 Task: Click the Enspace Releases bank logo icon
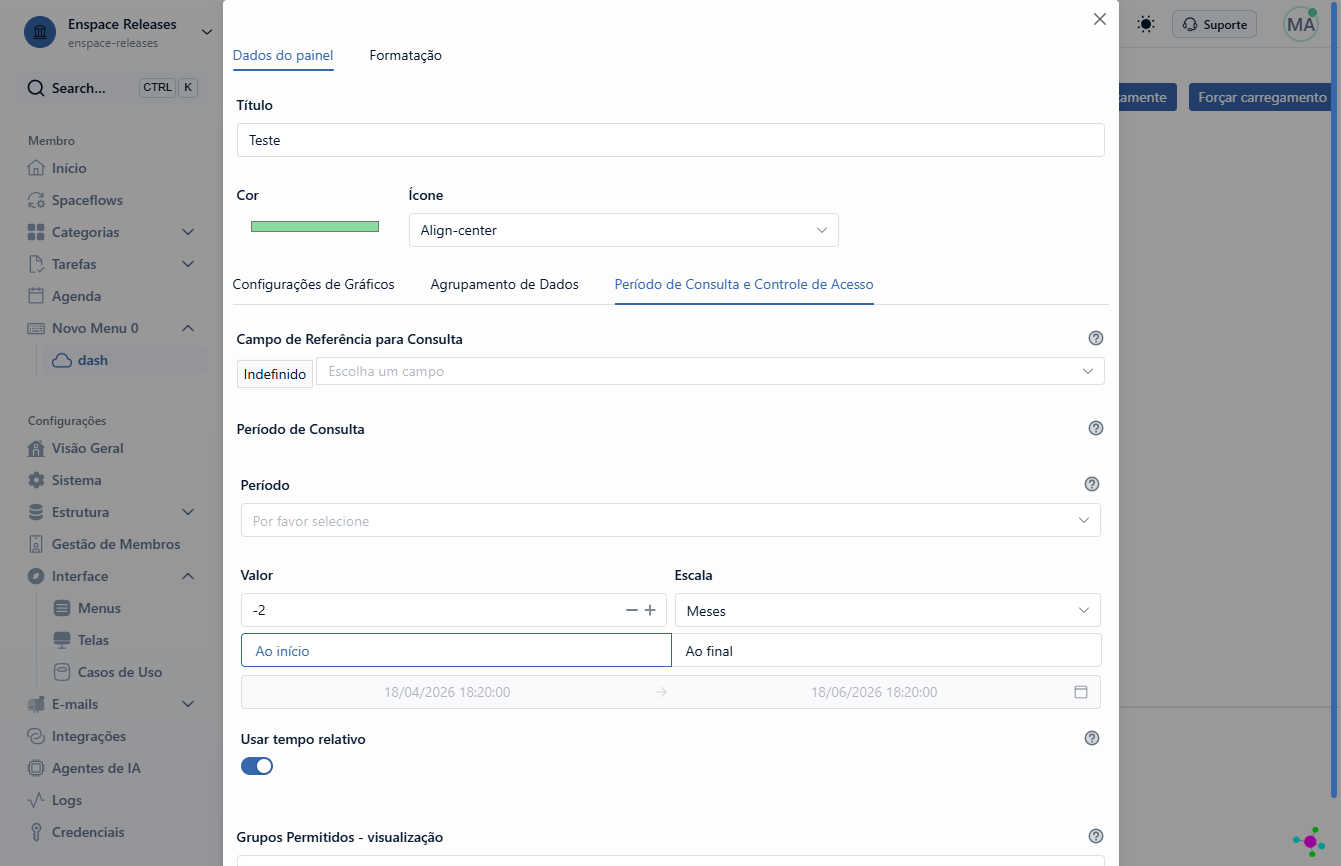coord(39,32)
